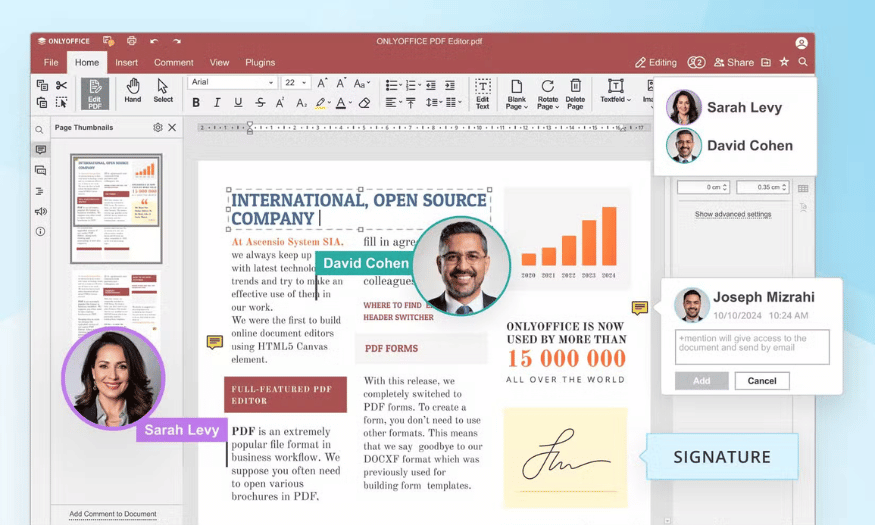Toggle Italic formatting

coord(217,103)
